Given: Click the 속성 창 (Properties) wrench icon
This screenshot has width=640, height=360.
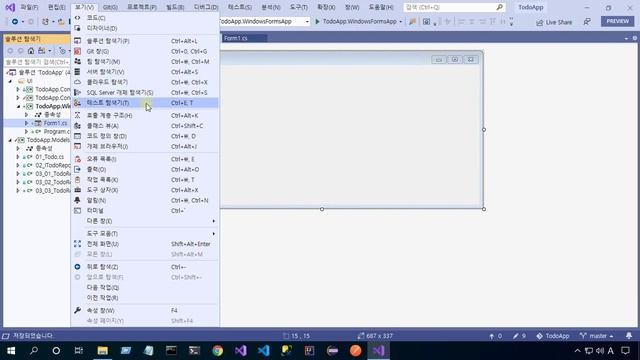Looking at the screenshot, I should coord(77,311).
